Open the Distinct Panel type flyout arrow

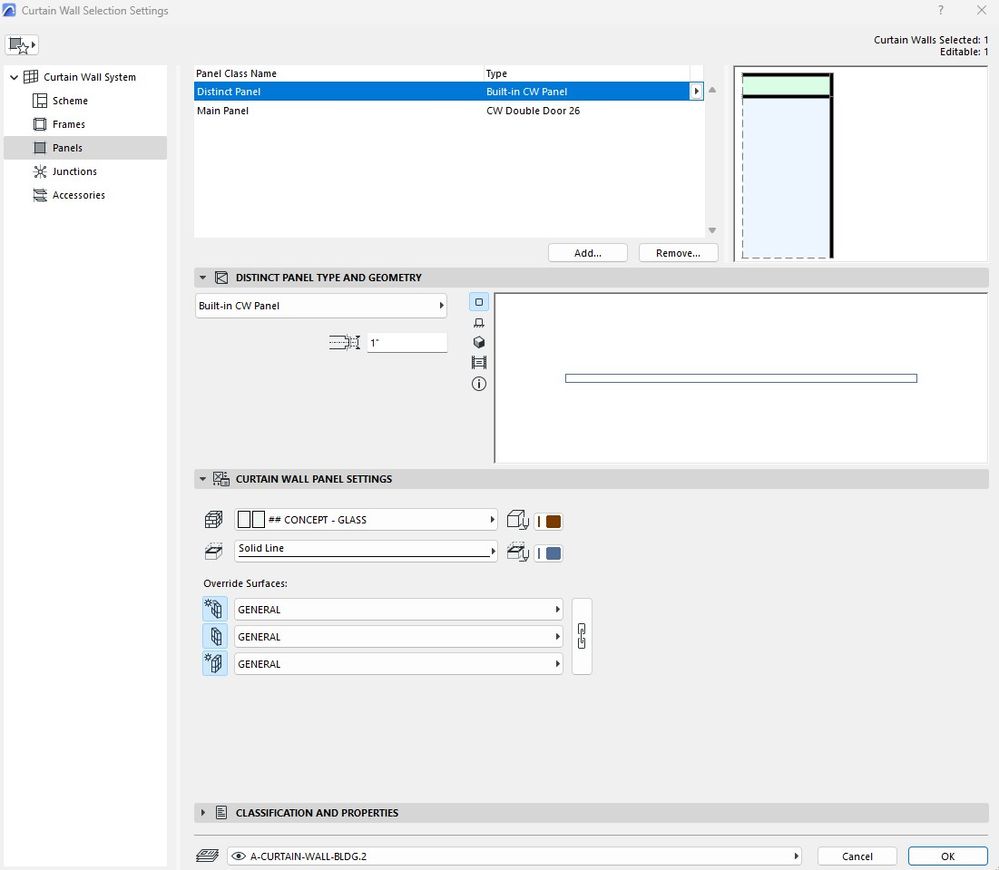[696, 92]
